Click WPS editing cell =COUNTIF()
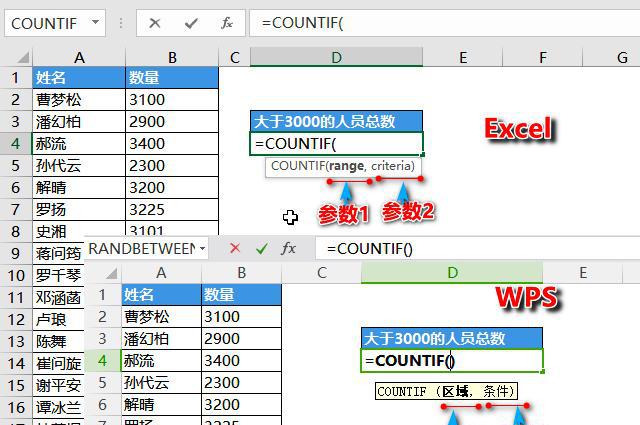This screenshot has height=425, width=640. pos(452,361)
